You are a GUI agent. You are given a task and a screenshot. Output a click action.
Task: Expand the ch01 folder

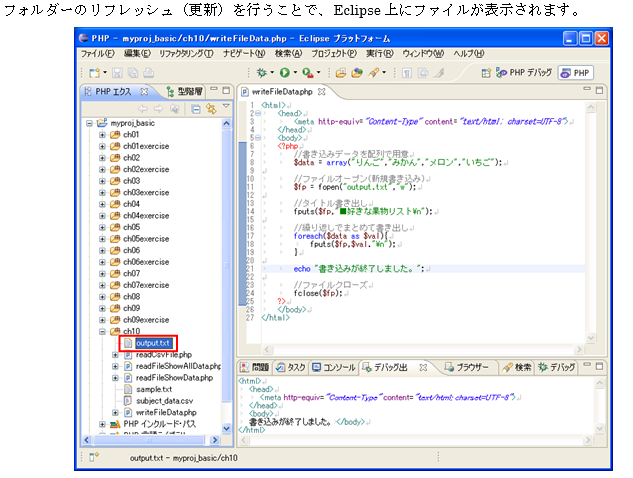pyautogui.click(x=102, y=134)
